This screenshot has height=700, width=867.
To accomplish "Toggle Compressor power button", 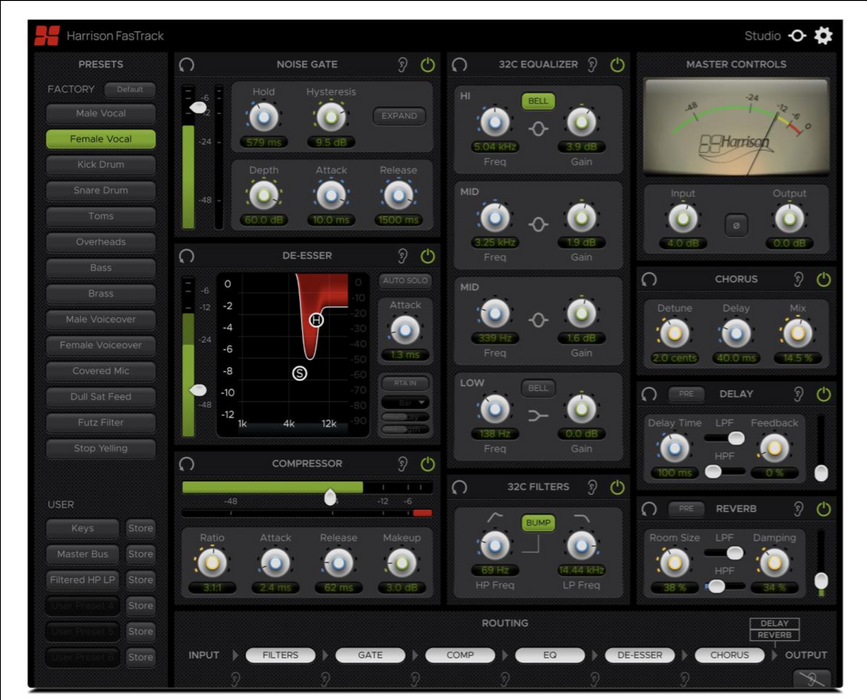I will point(427,464).
